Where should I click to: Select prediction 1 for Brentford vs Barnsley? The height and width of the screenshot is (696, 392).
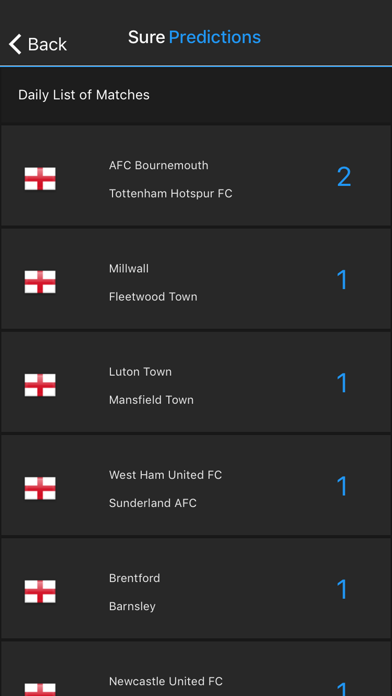(x=342, y=589)
